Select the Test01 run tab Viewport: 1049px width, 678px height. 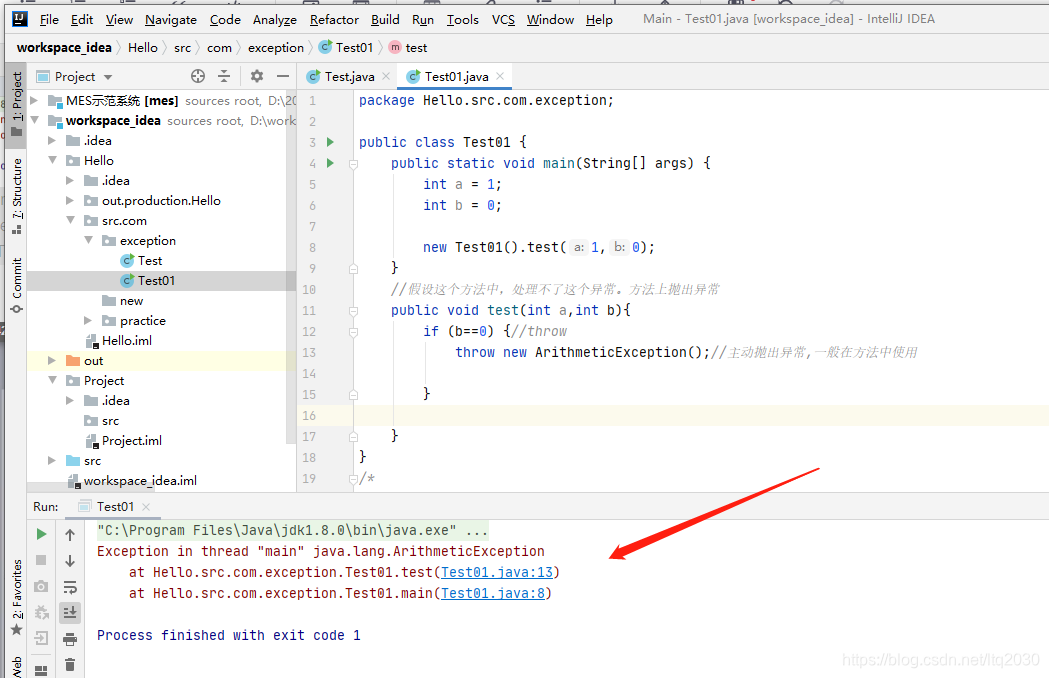114,507
